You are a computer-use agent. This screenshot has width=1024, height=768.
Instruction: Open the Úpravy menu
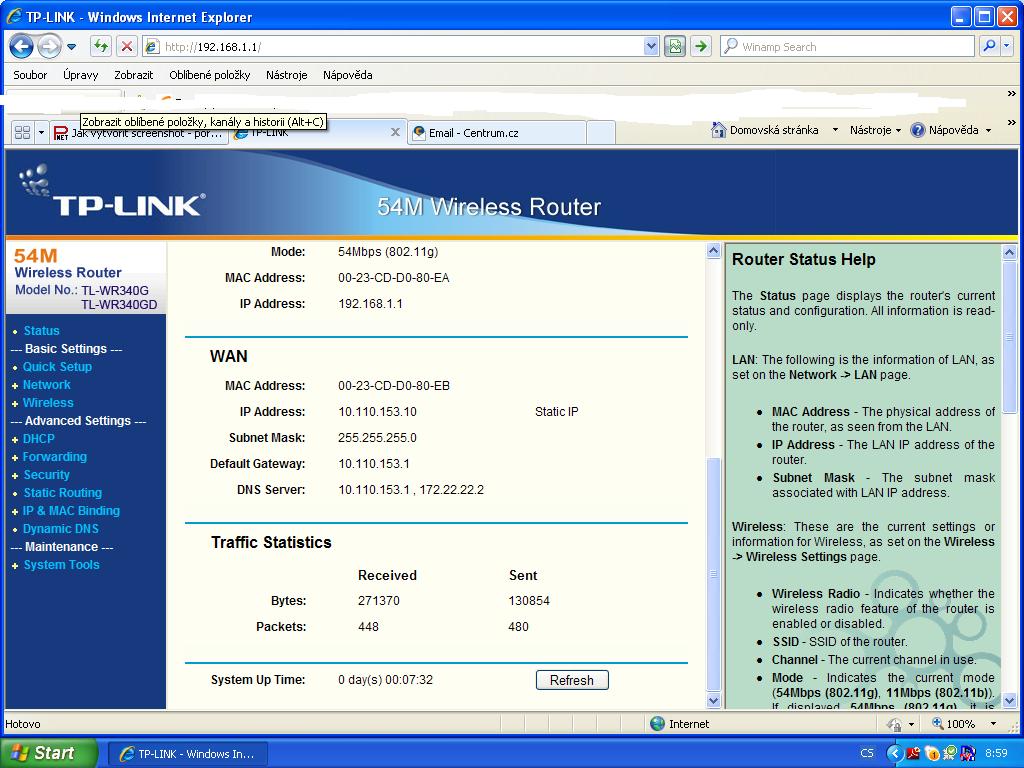click(80, 74)
